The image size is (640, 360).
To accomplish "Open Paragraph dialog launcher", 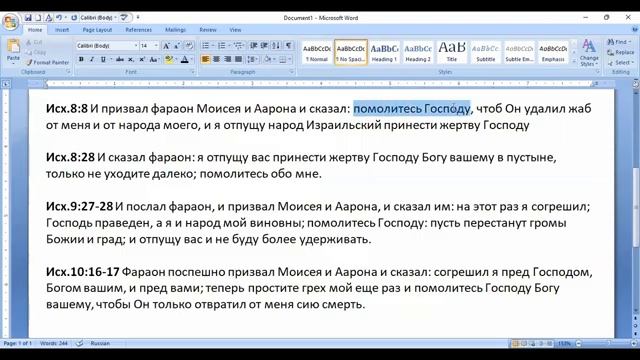I will tap(292, 72).
